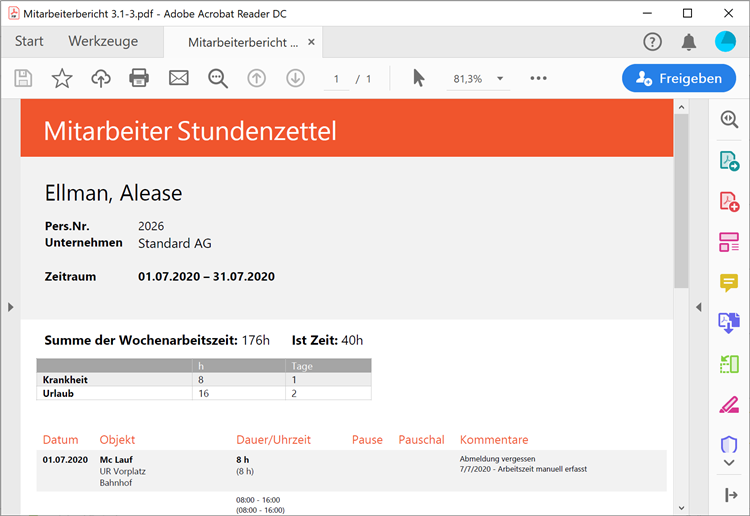Bookmark the file with the star icon

(x=62, y=78)
